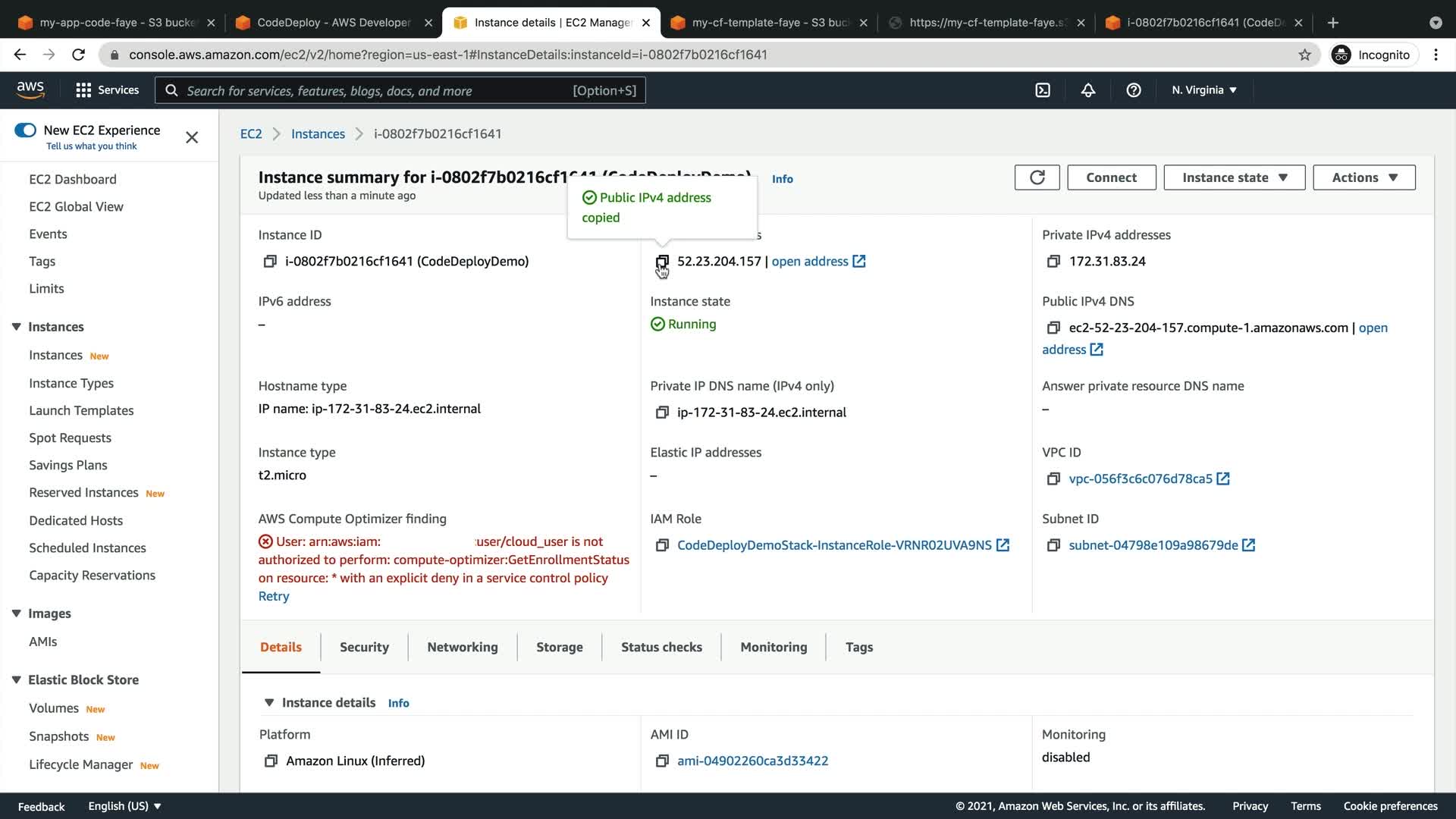Open the Instance state dropdown
Image resolution: width=1456 pixels, height=819 pixels.
(x=1234, y=177)
